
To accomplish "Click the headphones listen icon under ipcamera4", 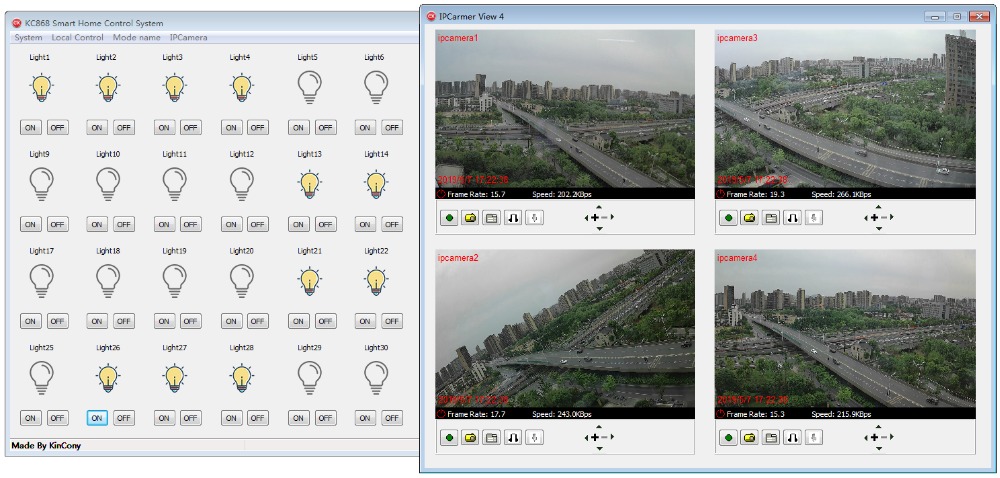I will tap(792, 437).
